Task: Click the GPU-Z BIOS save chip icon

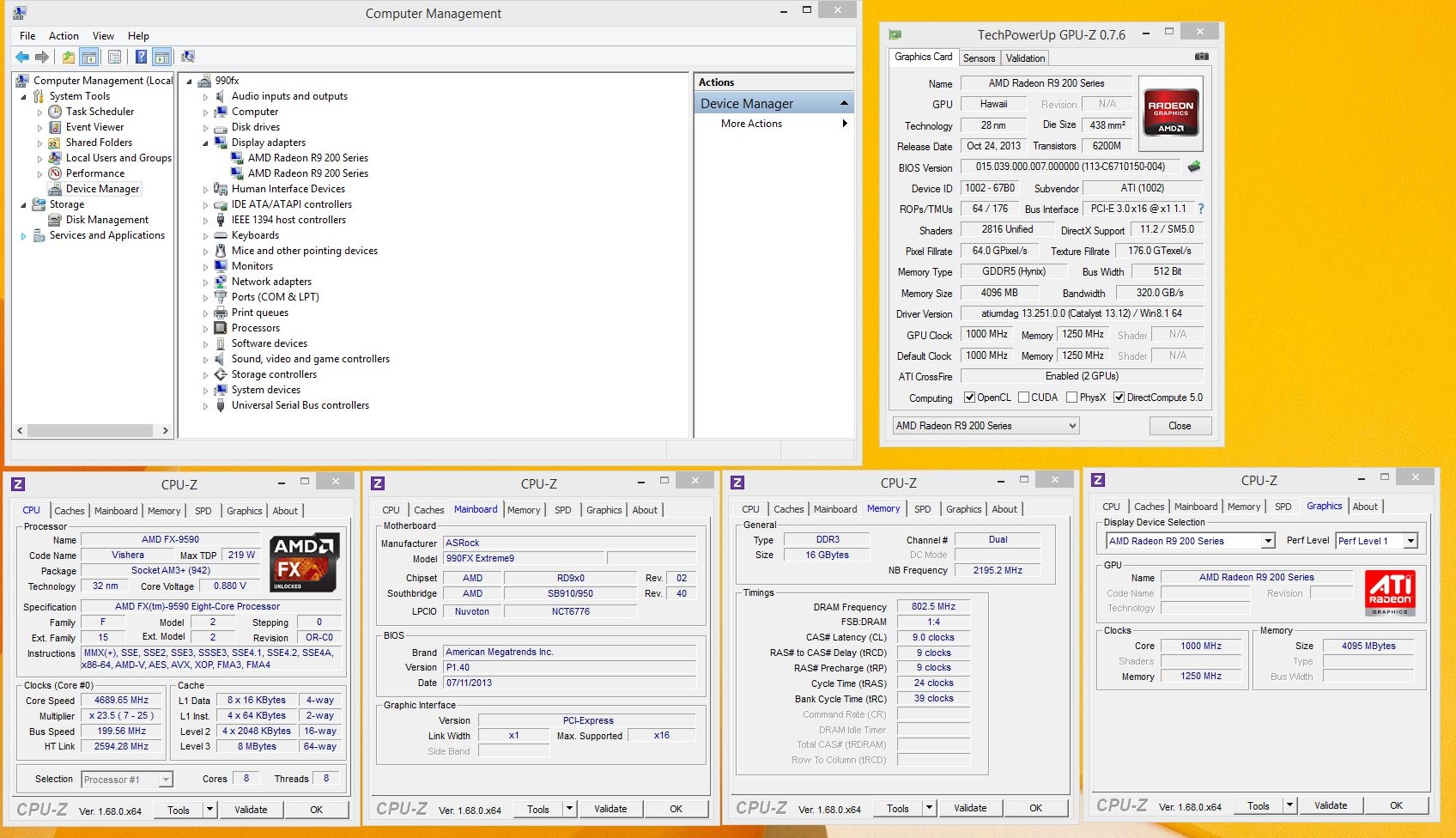Action: [1194, 167]
